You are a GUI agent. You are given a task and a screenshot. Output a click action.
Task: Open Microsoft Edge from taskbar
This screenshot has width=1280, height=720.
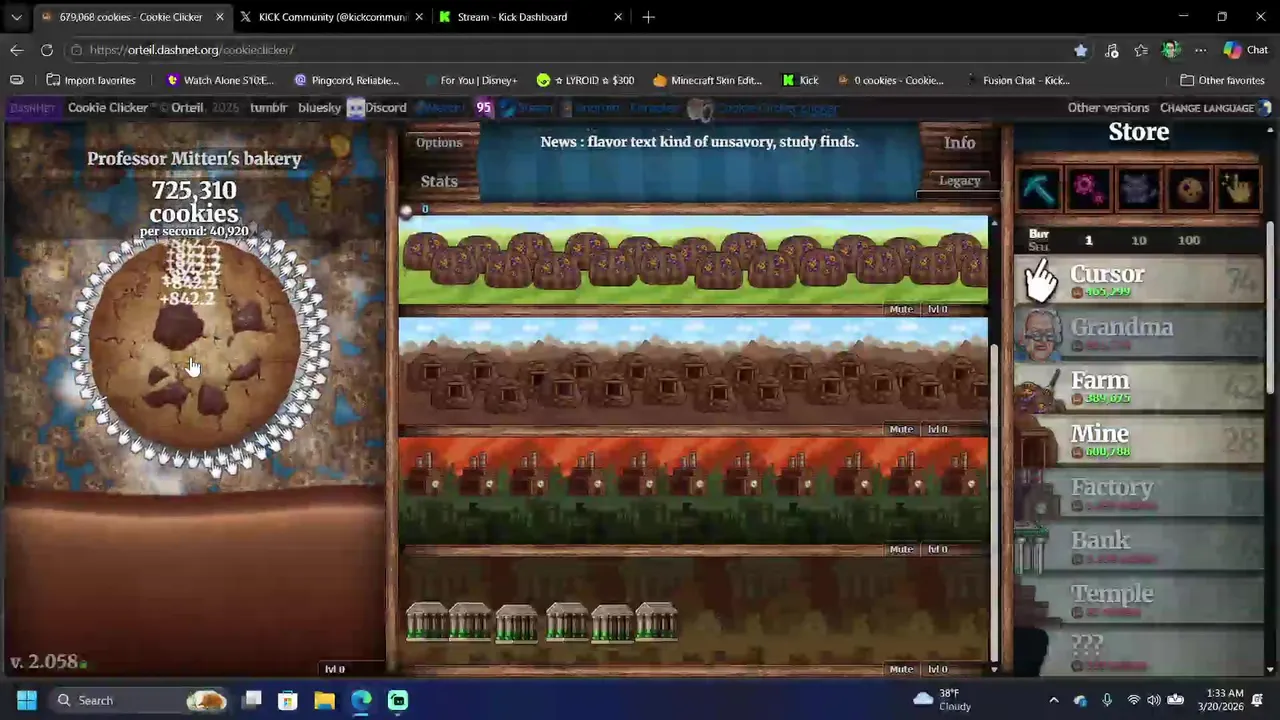pyautogui.click(x=361, y=700)
